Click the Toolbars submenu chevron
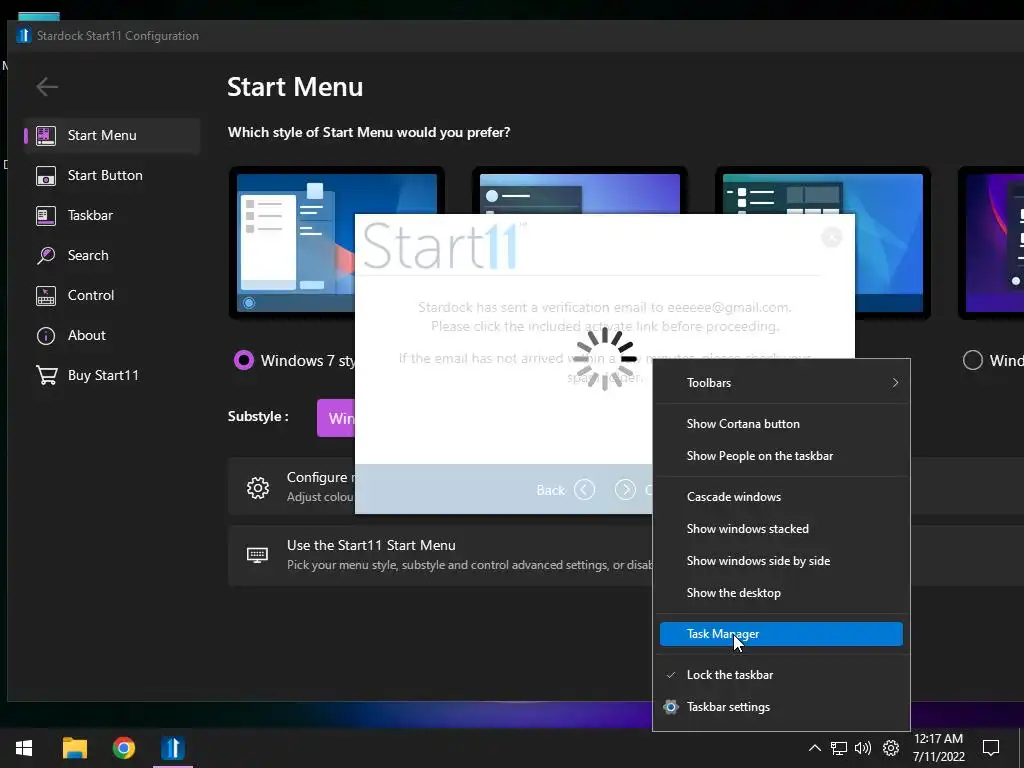The width and height of the screenshot is (1024, 768). [x=895, y=383]
